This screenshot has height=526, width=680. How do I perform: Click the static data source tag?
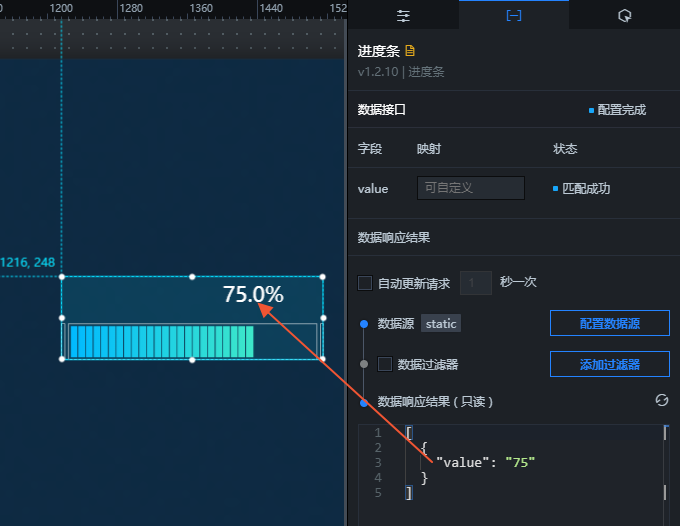click(441, 323)
